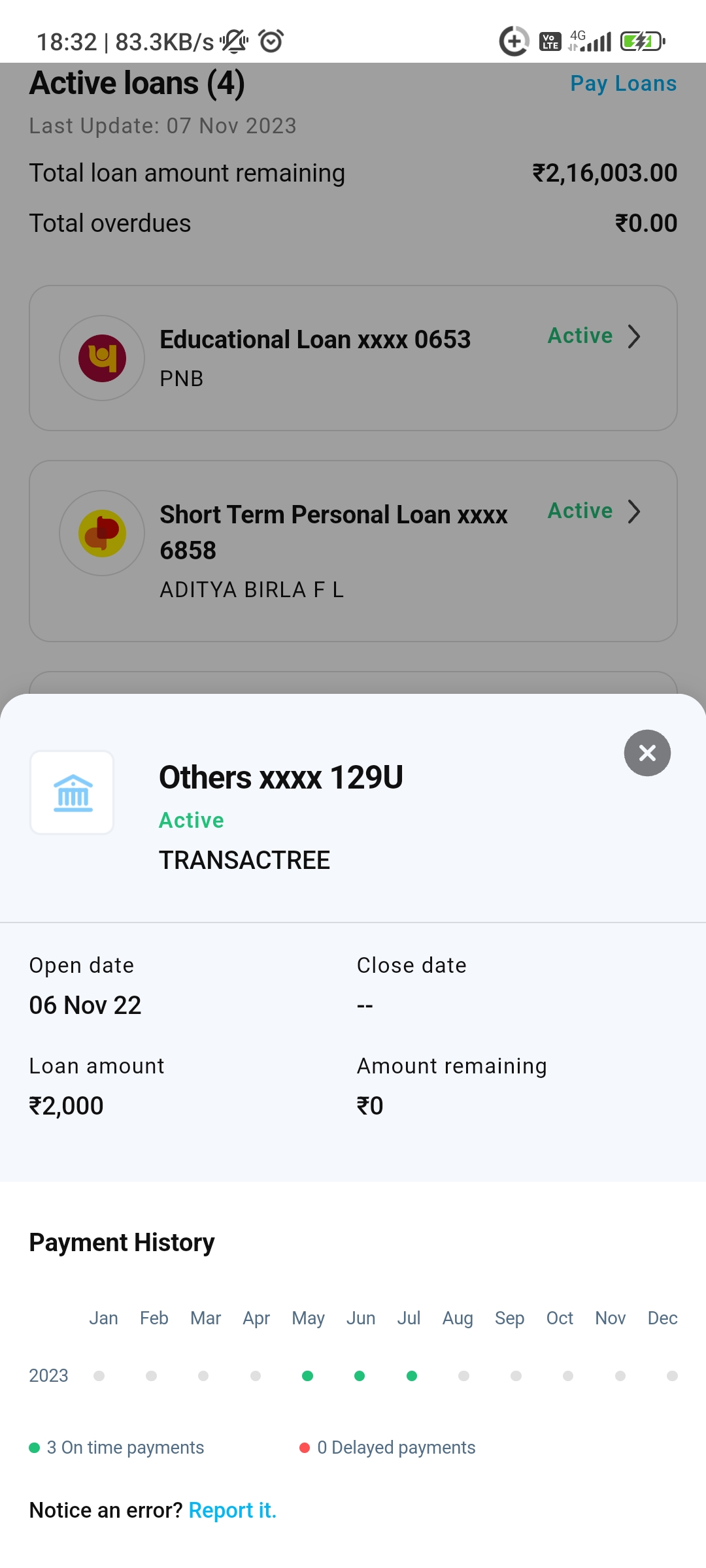Close the Others xxxx 129U details sheet
The width and height of the screenshot is (706, 1568).
647,753
